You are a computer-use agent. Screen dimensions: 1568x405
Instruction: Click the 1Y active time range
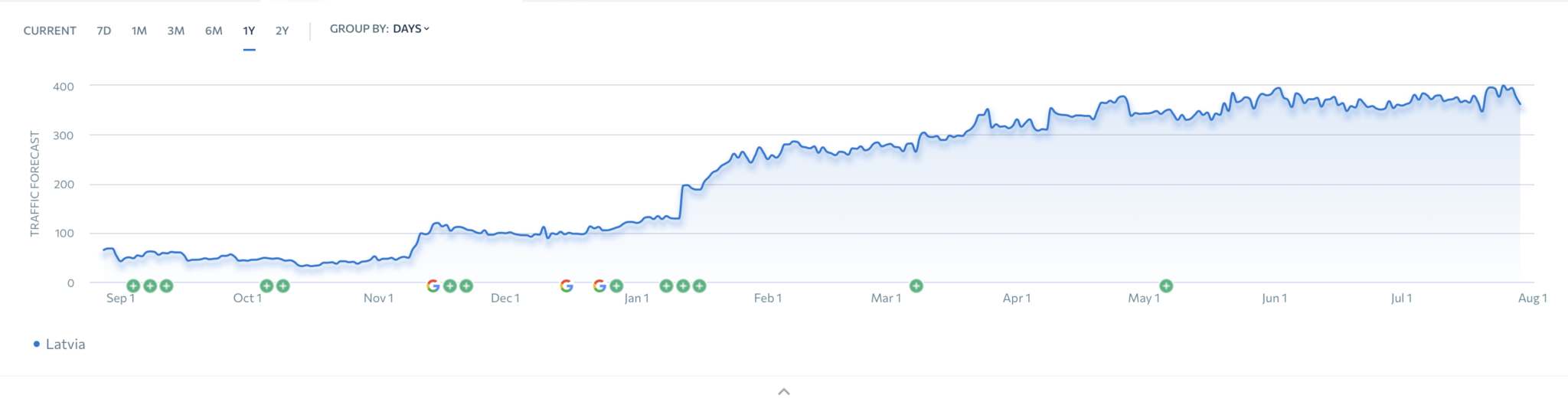[x=249, y=31]
